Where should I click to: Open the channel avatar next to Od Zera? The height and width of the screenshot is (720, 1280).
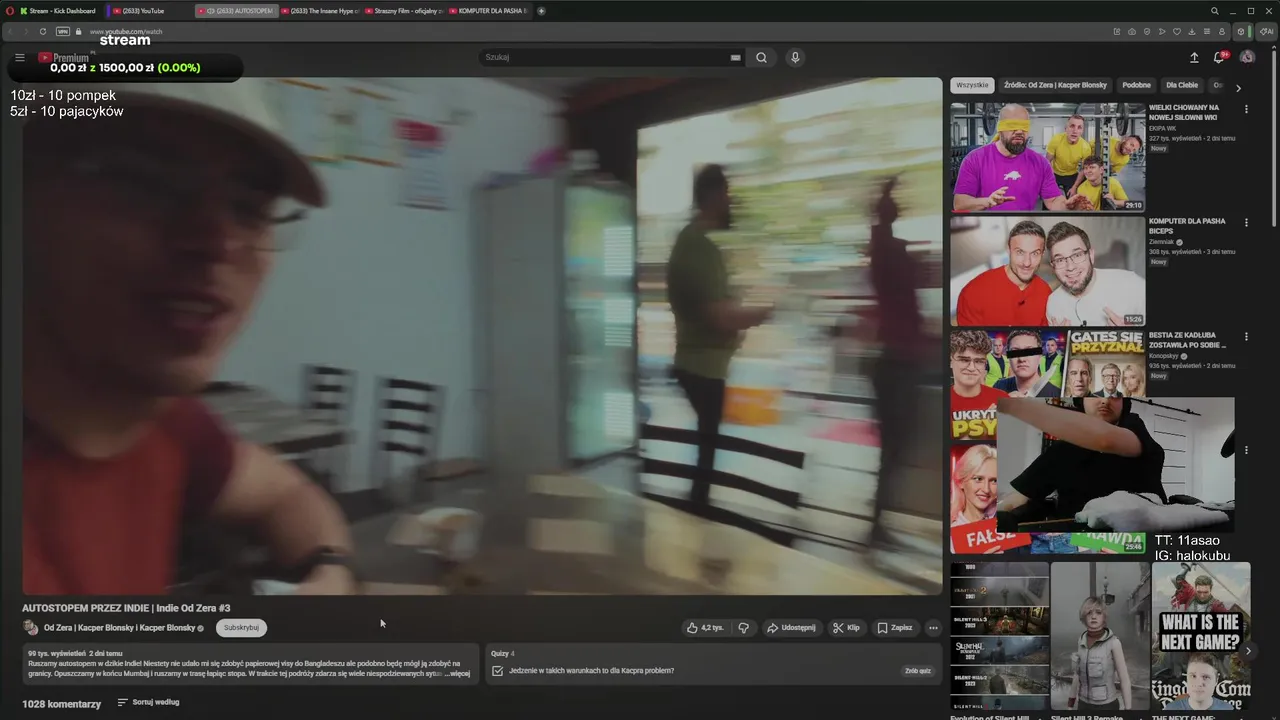click(x=31, y=628)
